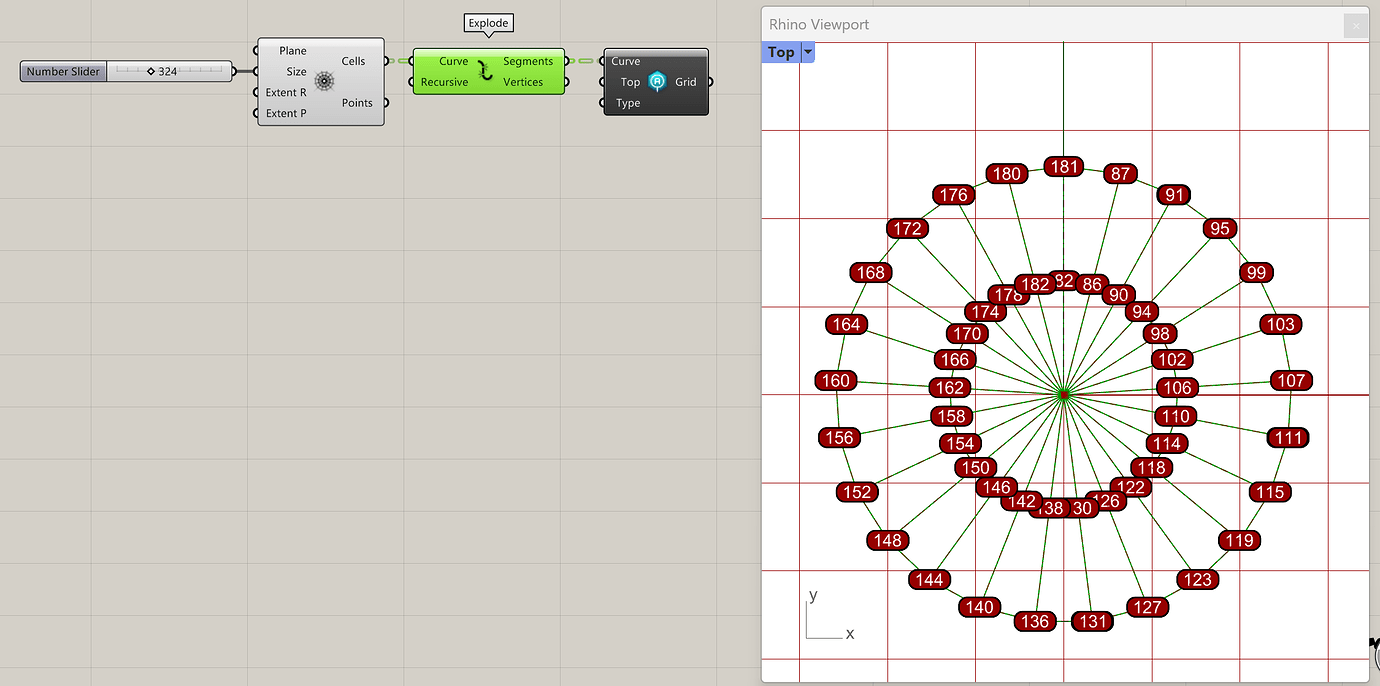Click the Top input on dark component

coord(630,82)
